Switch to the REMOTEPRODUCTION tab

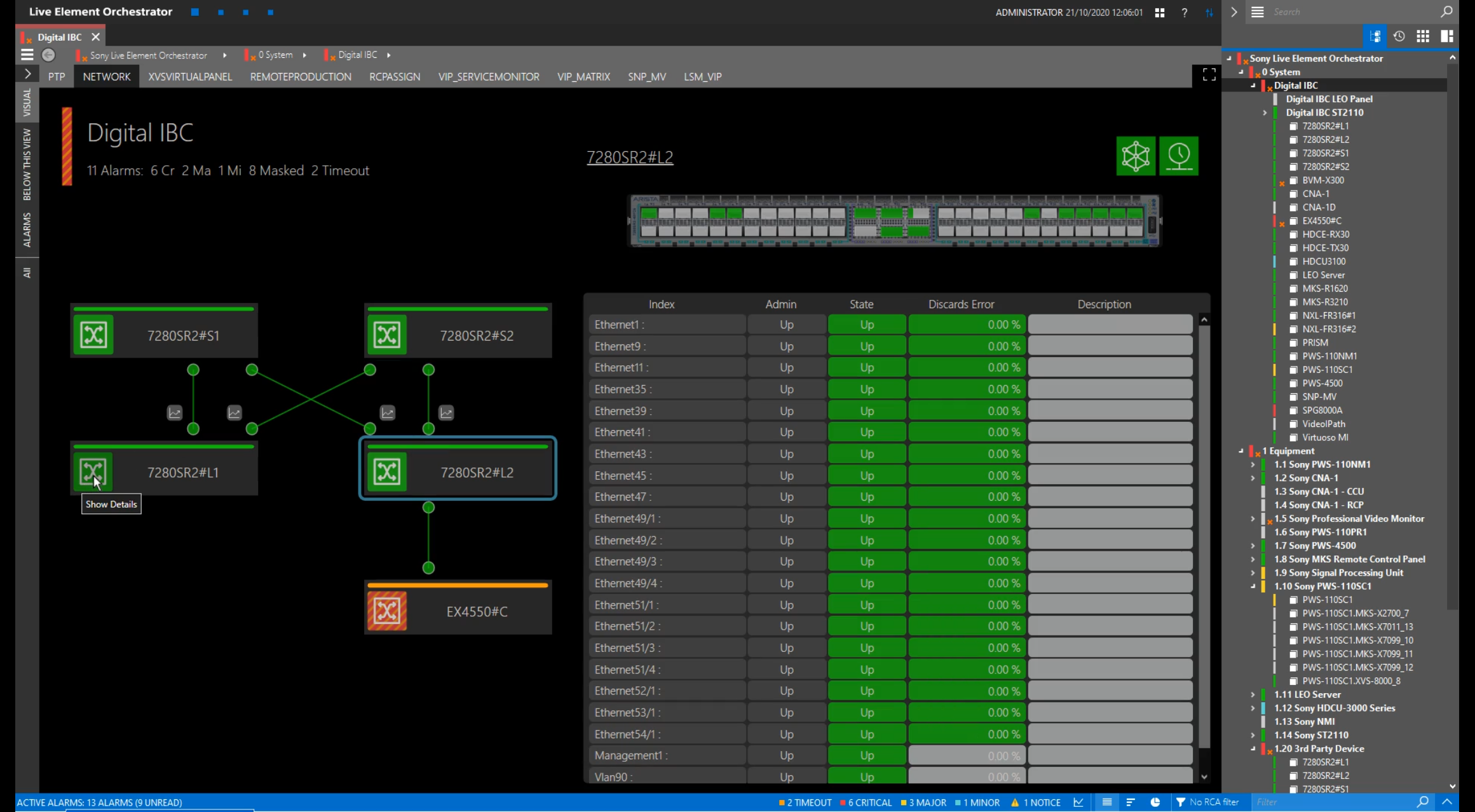point(301,76)
